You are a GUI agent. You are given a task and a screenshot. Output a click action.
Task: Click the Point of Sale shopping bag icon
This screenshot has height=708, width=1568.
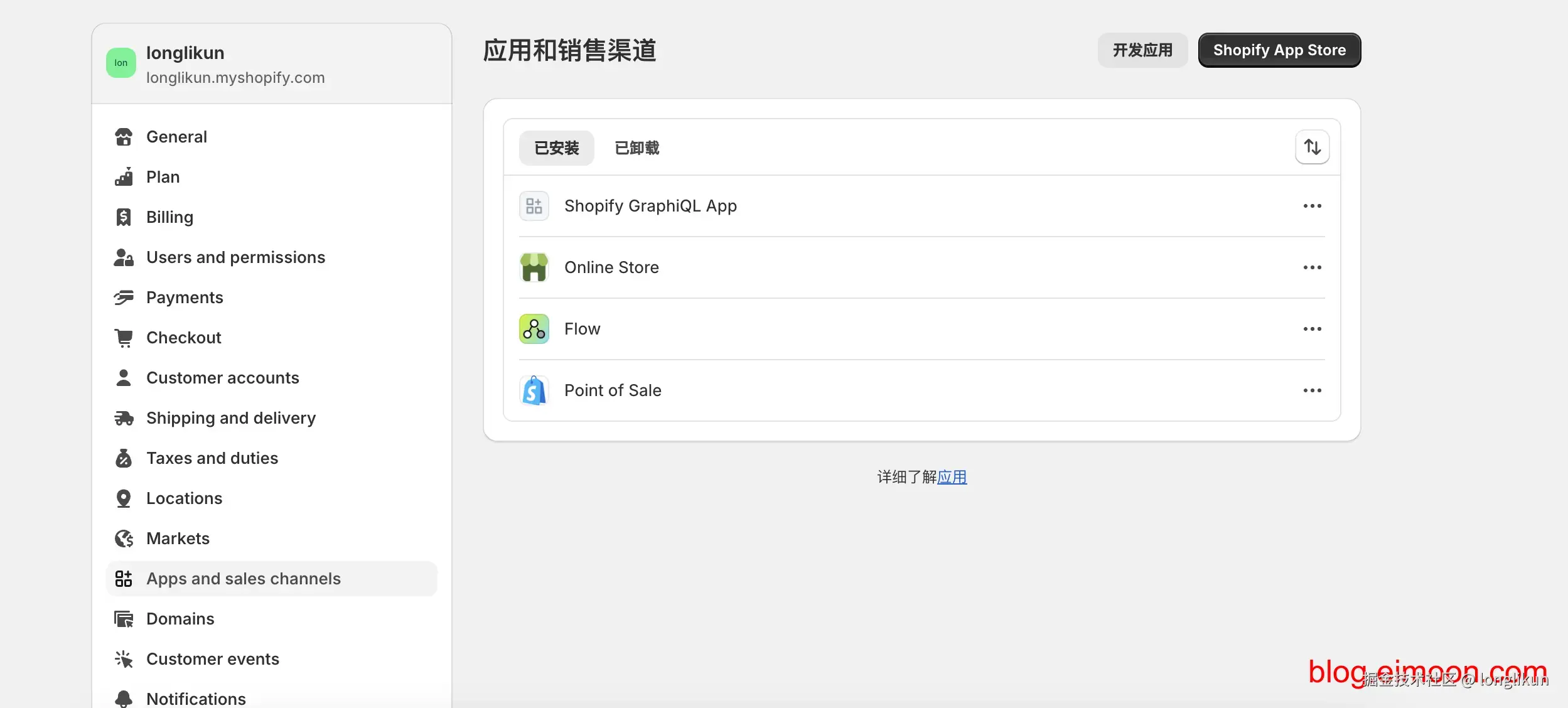point(534,390)
